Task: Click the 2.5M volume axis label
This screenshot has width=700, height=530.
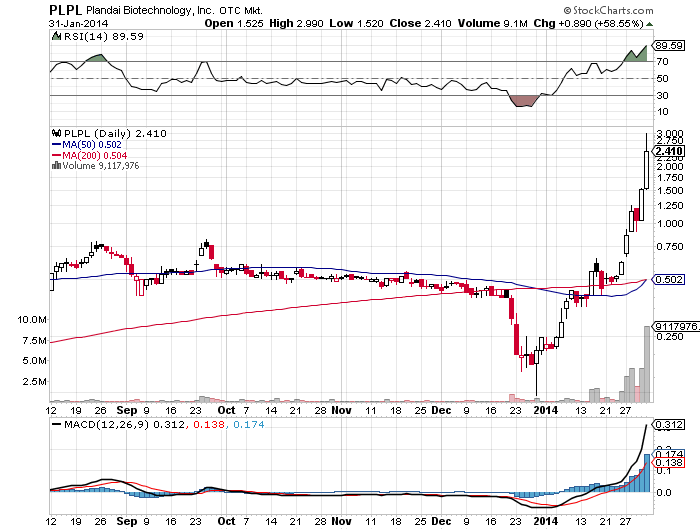Action: coord(34,381)
